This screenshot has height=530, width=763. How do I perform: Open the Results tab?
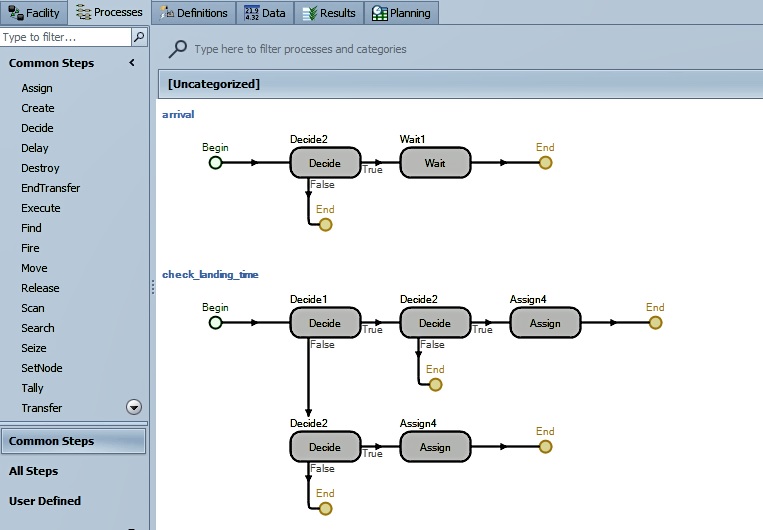point(329,13)
